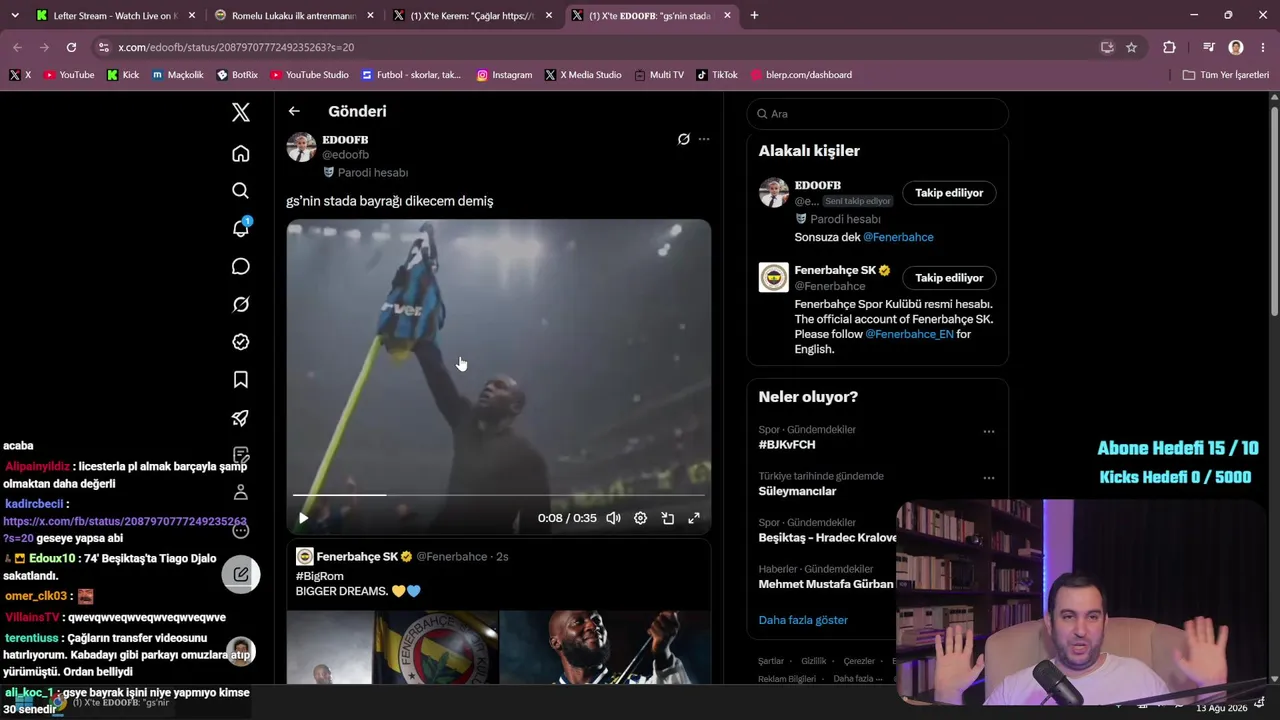Expand the video to fullscreen
1280x720 pixels.
tap(694, 518)
